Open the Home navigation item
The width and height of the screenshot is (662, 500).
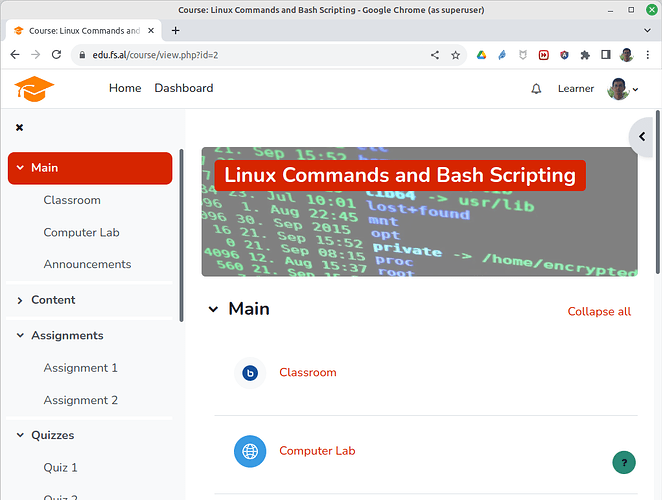tap(125, 88)
